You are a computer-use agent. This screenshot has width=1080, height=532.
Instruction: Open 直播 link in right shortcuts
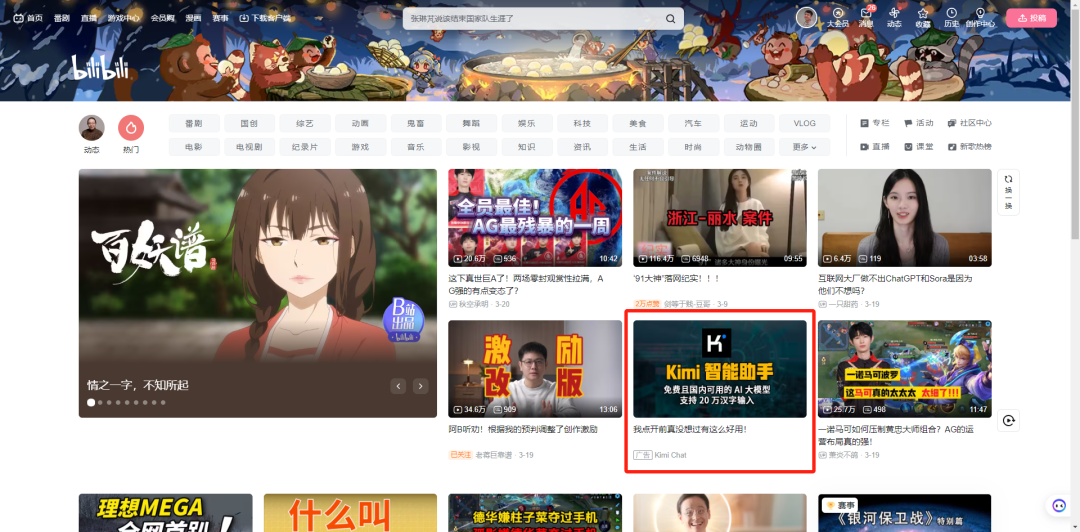tap(875, 147)
